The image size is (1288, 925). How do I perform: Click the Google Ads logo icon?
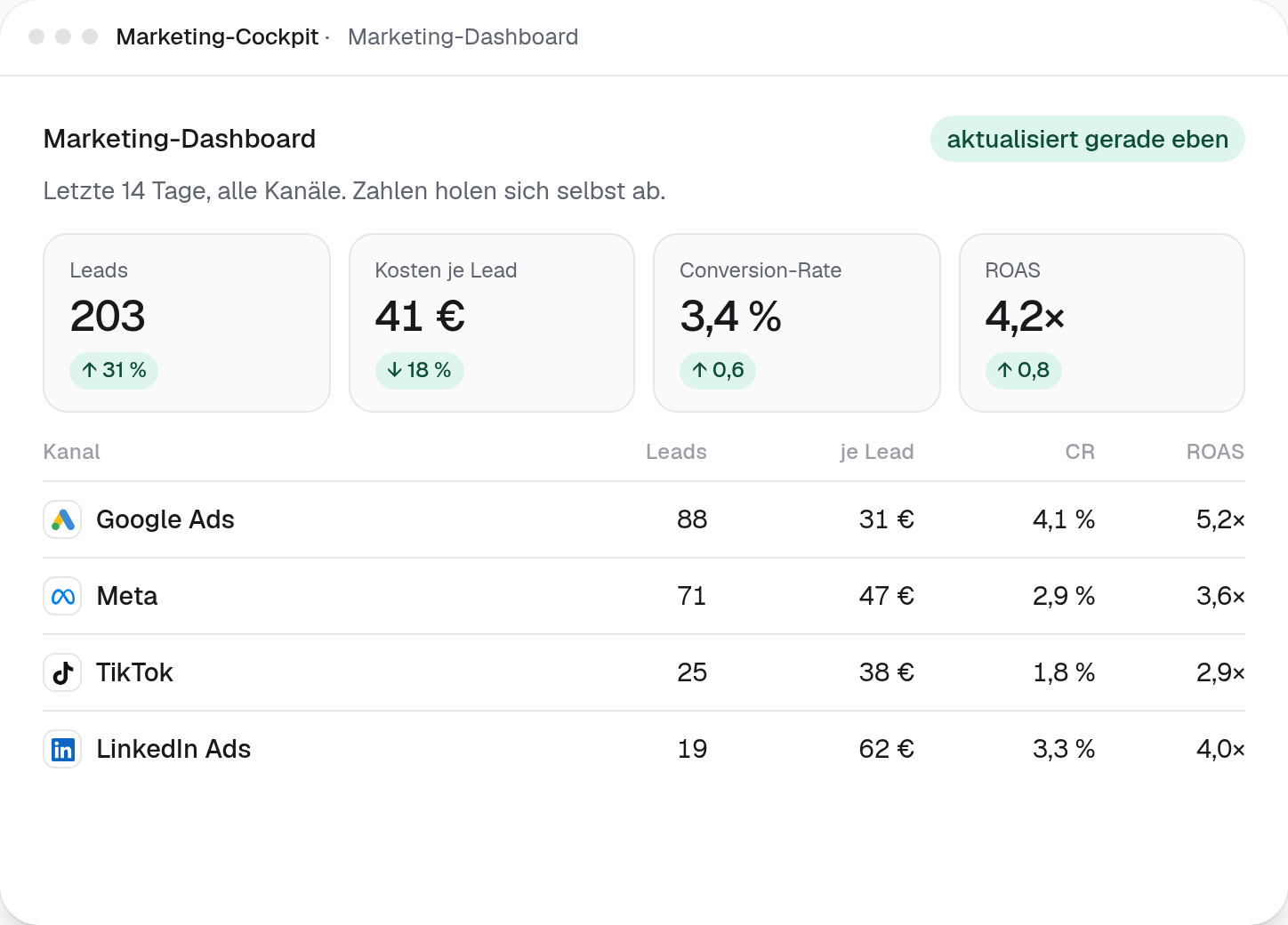[62, 519]
